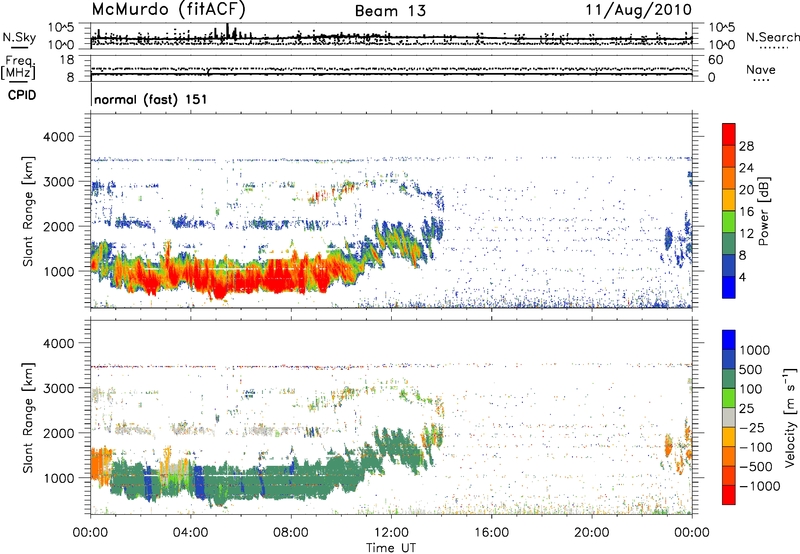Click the 08:00 time tick label
The height and width of the screenshot is (554, 800).
click(x=291, y=533)
